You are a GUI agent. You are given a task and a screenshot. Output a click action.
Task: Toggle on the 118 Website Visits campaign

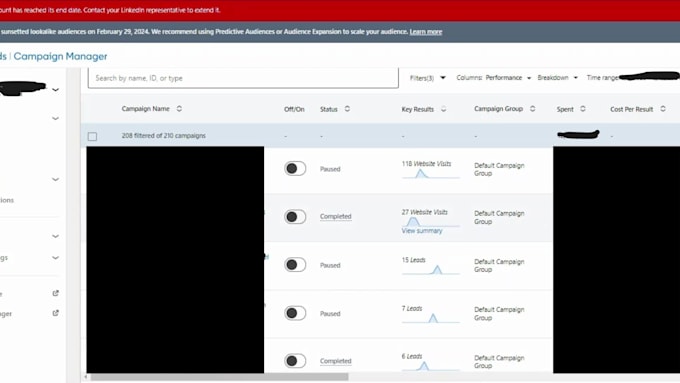(x=295, y=168)
